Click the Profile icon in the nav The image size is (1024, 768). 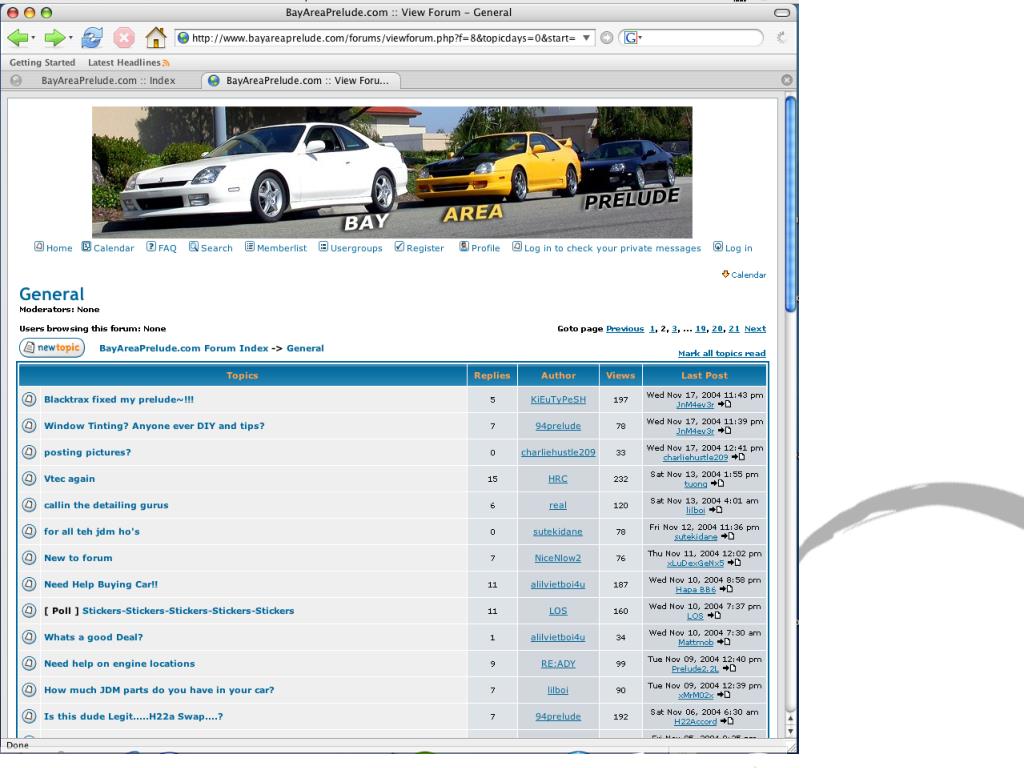[x=464, y=246]
